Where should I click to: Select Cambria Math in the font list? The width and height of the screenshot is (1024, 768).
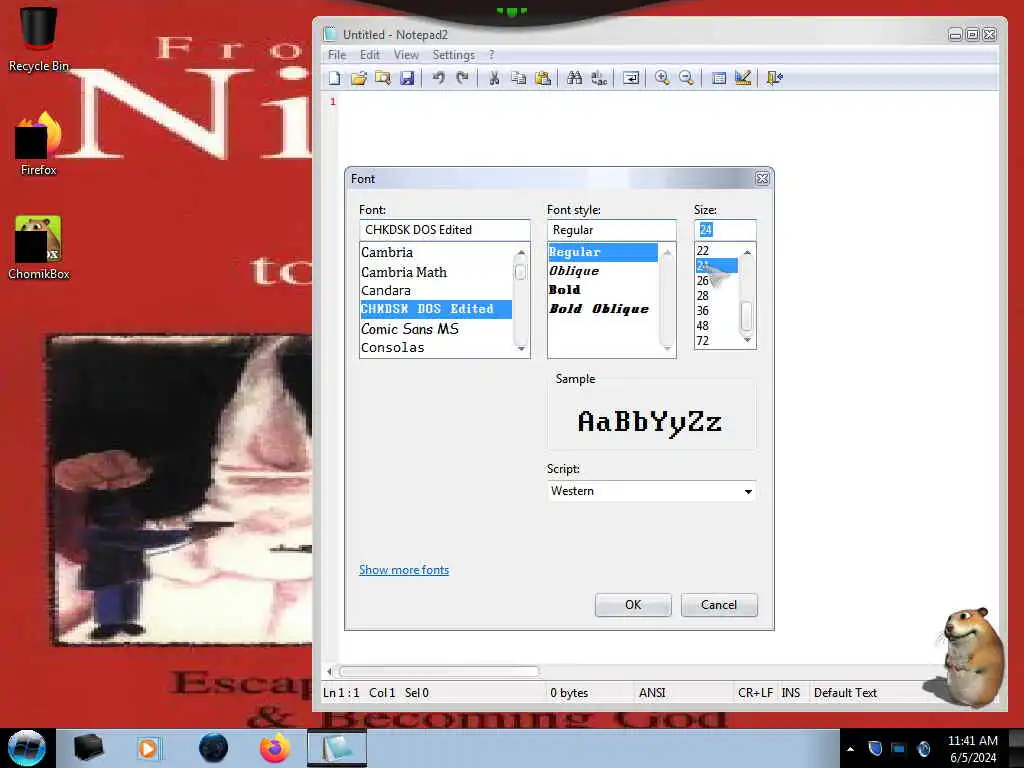436,272
